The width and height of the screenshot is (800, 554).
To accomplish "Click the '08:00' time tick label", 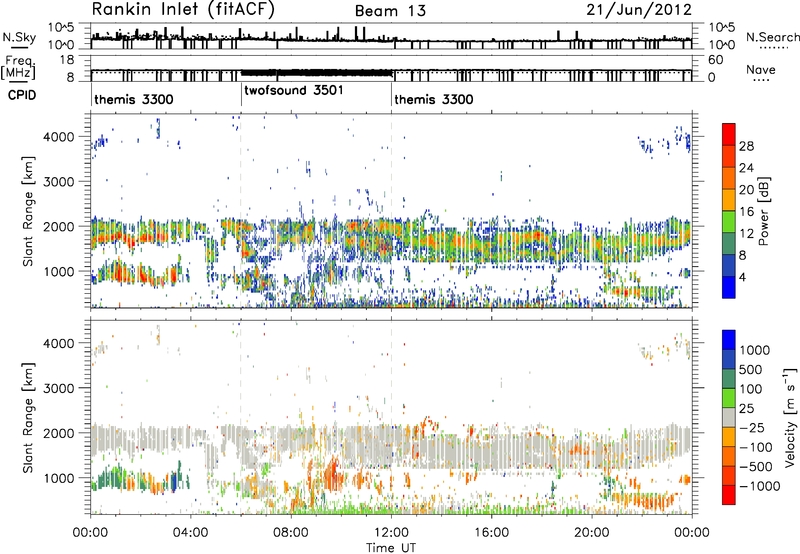I will [291, 533].
